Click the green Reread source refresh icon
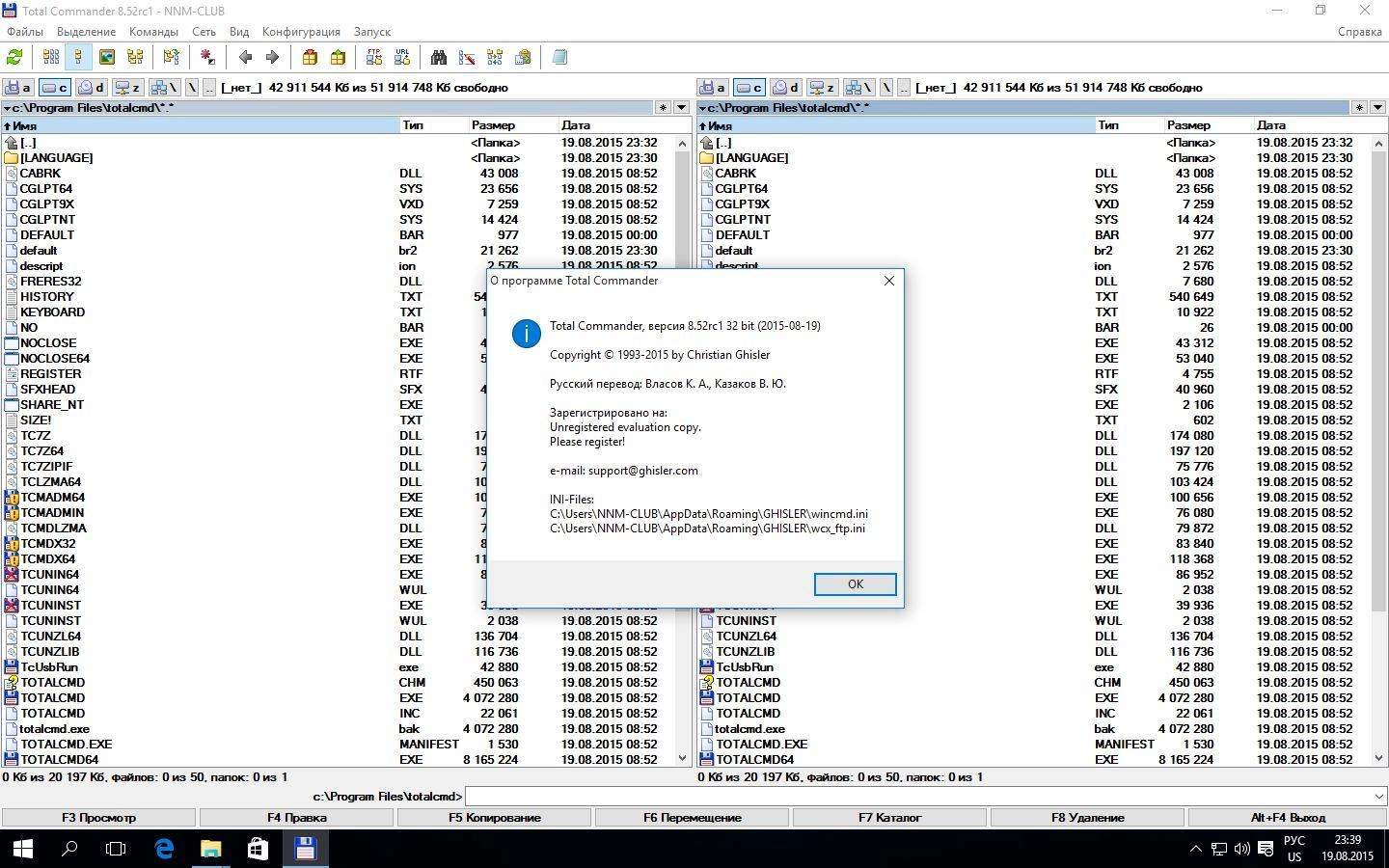Screen dimensions: 1389x868 click(x=14, y=57)
